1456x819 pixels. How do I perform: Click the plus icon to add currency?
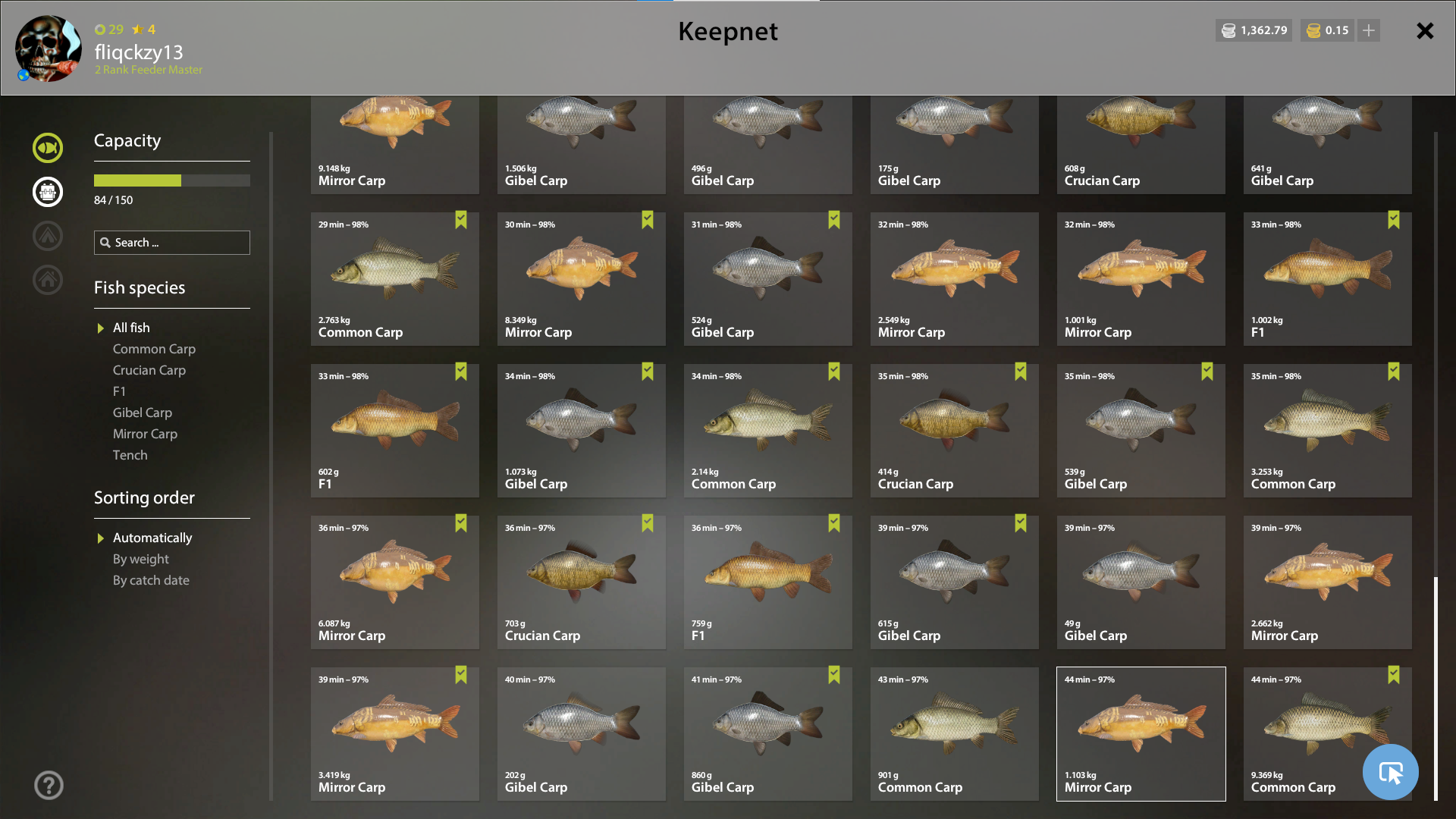click(x=1369, y=30)
